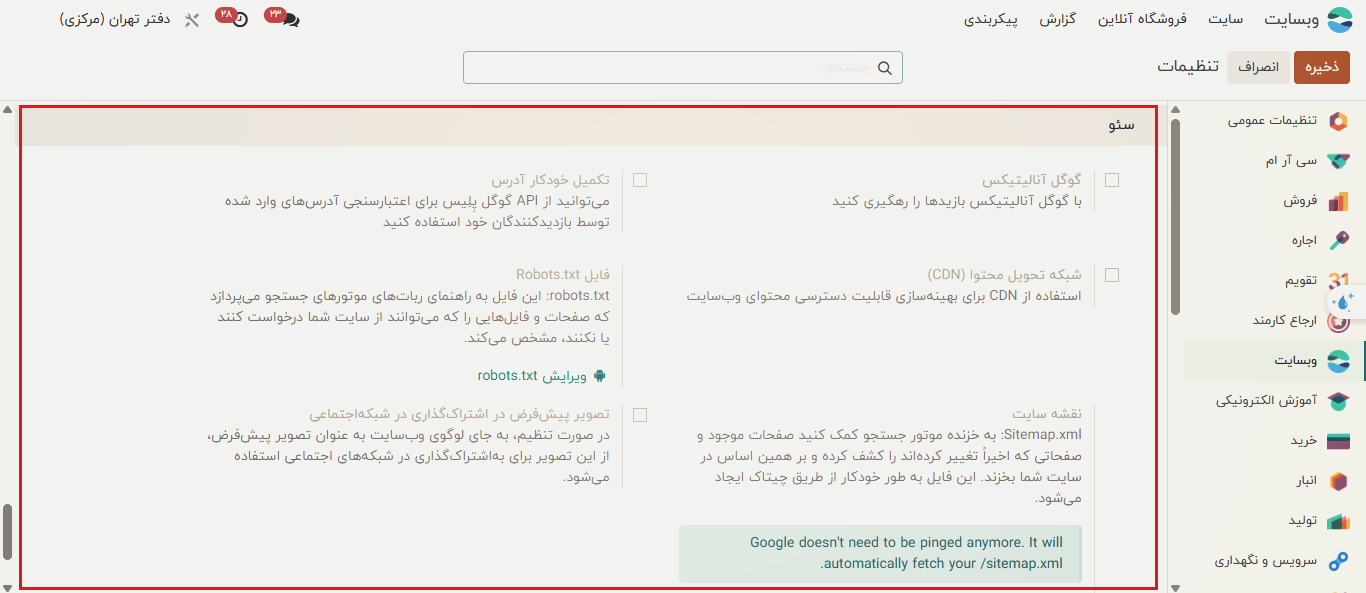The image size is (1366, 593).
Task: Open the دفتر تهران (مرکزی) company switcher
Action: (115, 20)
